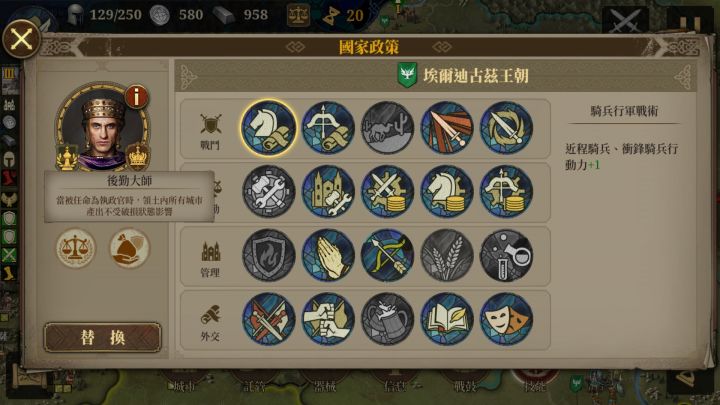720x405 pixels.
Task: Select the cavalry march tactics horse policy
Action: (269, 128)
